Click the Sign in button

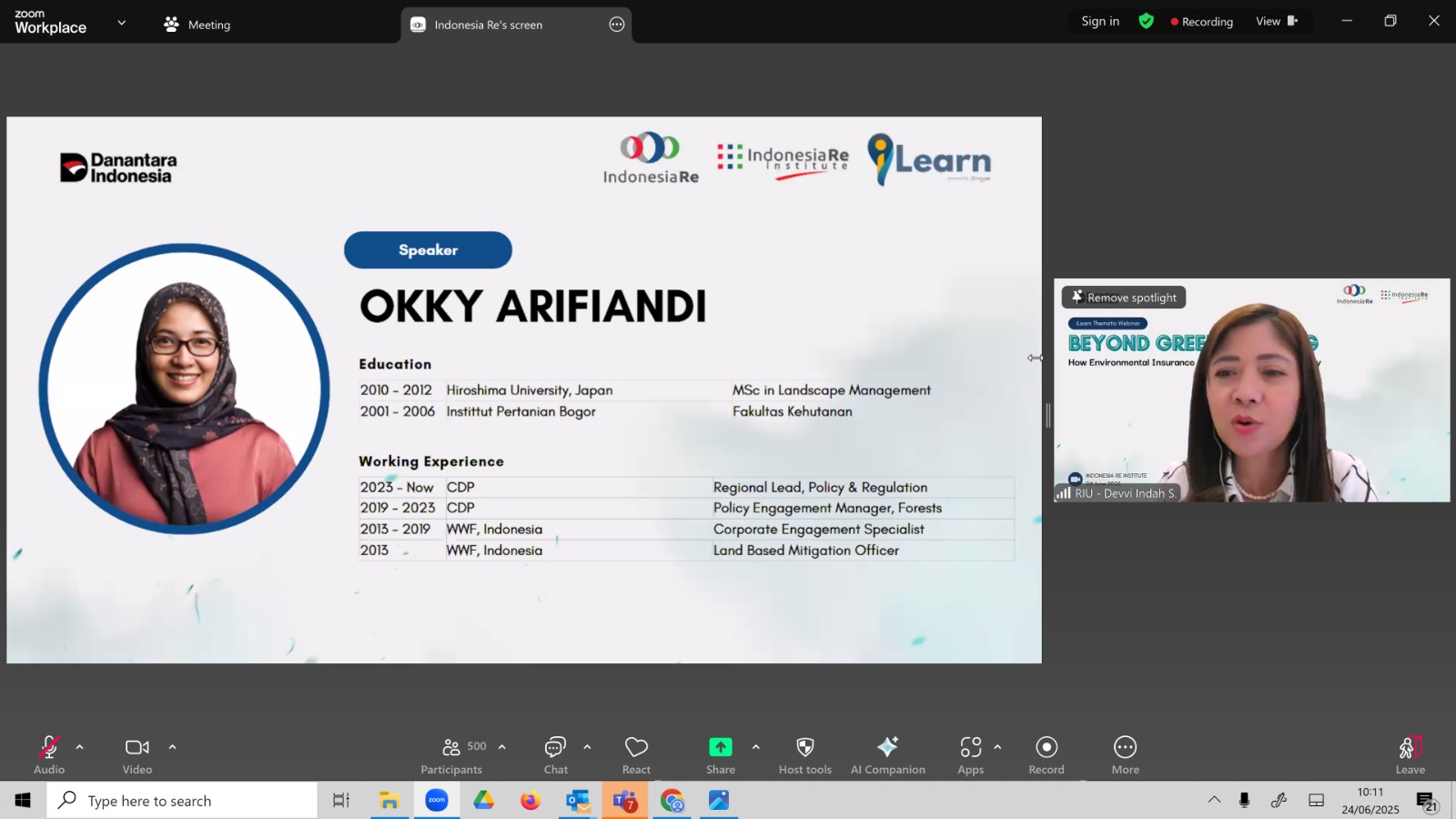coord(1100,21)
